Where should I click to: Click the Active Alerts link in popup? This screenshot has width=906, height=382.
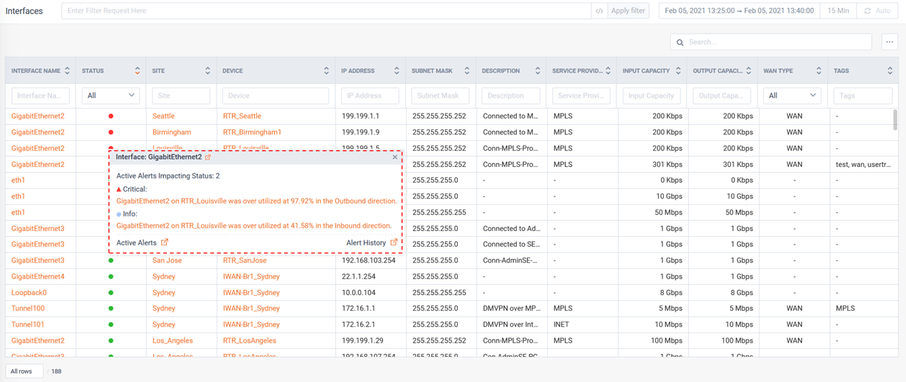pyautogui.click(x=136, y=243)
